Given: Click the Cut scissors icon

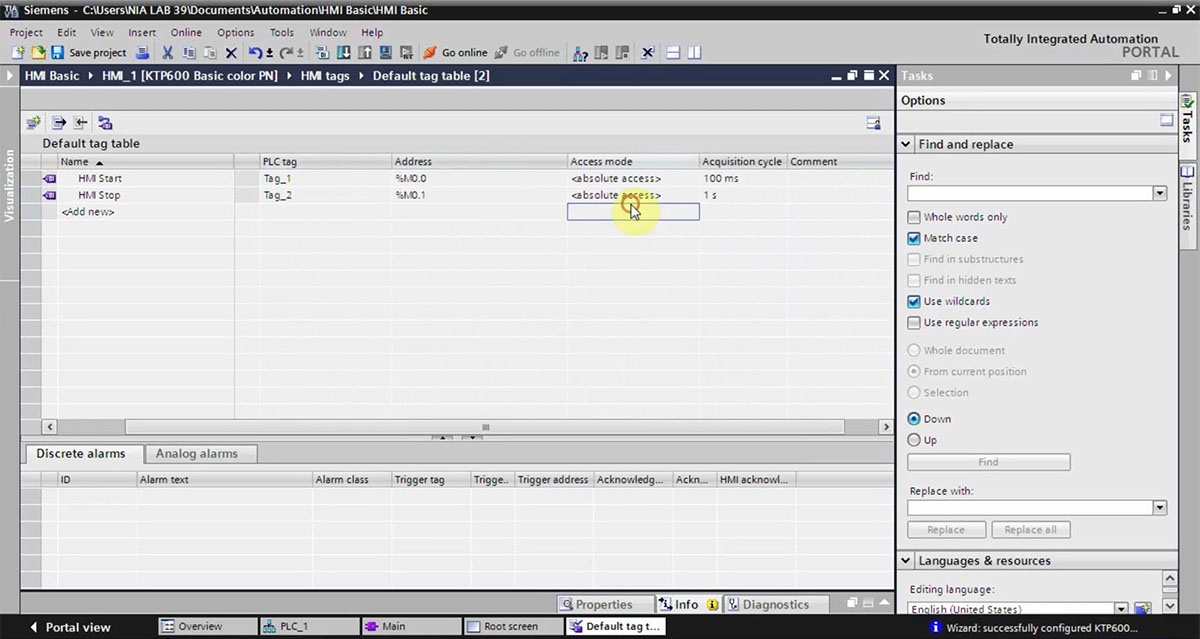Looking at the screenshot, I should pos(167,53).
